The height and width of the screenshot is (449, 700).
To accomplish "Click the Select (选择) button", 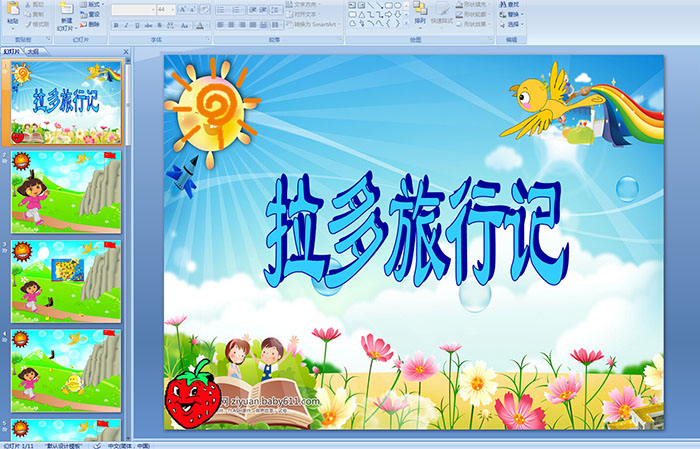I will (510, 25).
